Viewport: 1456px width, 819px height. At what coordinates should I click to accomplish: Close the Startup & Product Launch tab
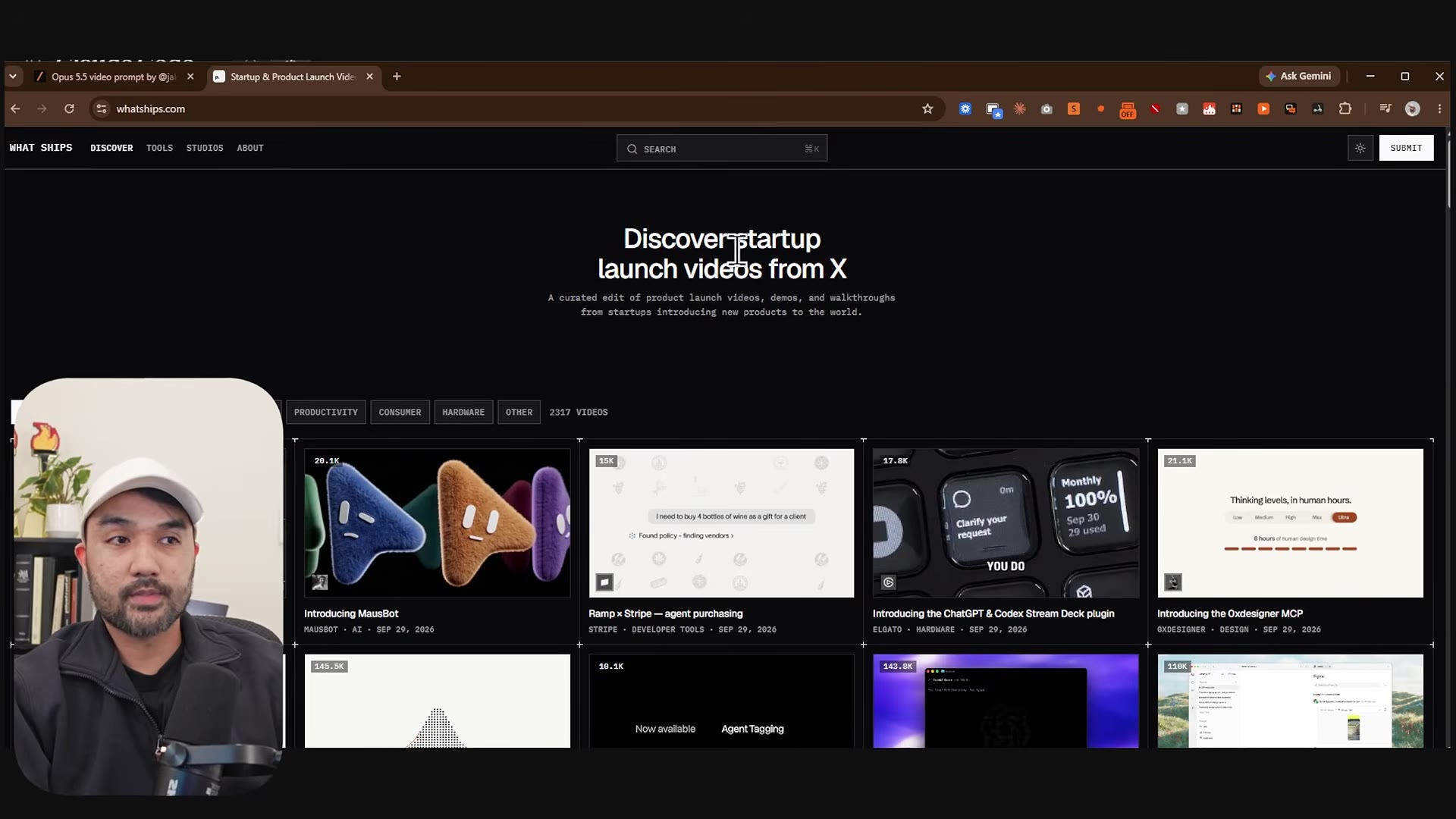click(x=369, y=77)
